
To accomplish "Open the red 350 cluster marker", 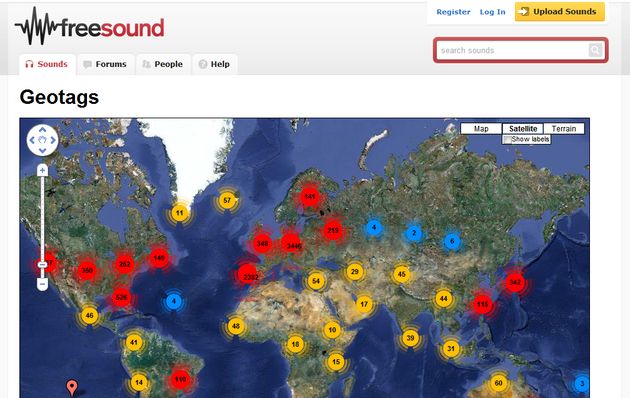I will [87, 271].
